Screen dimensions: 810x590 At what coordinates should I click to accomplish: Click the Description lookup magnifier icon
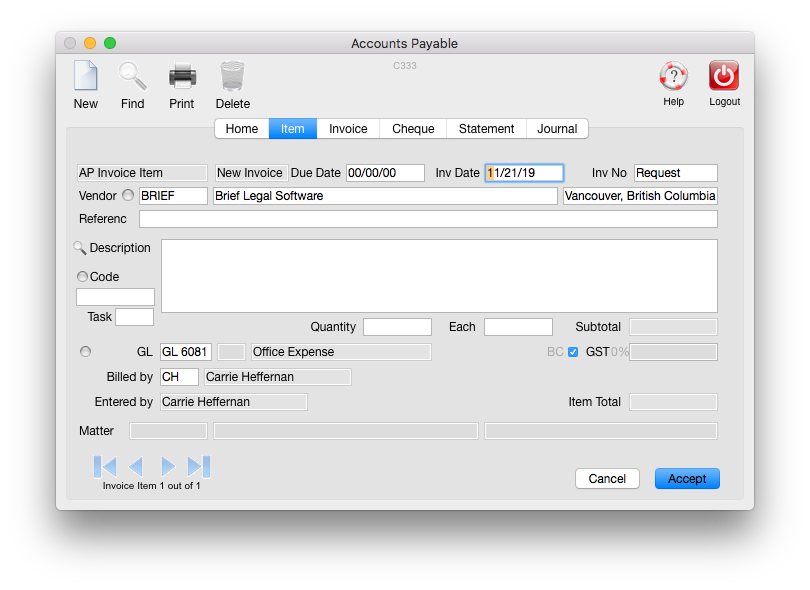[x=80, y=248]
